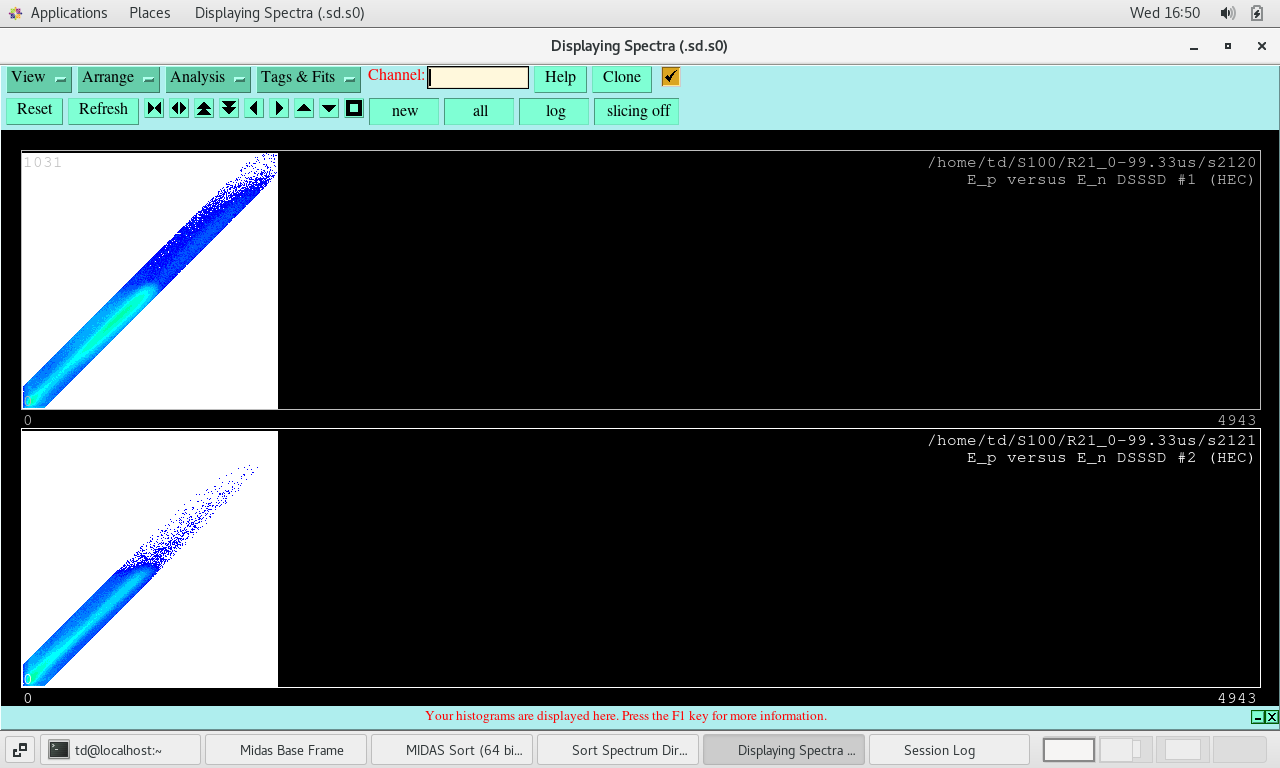Screen dimensions: 1280x768
Task: Click the single down arrow icon
Action: 329,109
